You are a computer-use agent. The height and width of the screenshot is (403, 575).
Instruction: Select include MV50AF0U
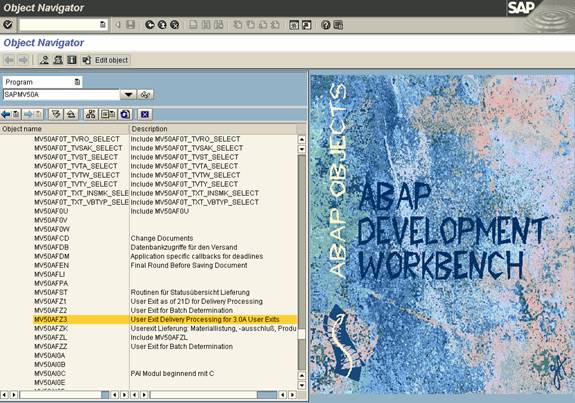51,211
